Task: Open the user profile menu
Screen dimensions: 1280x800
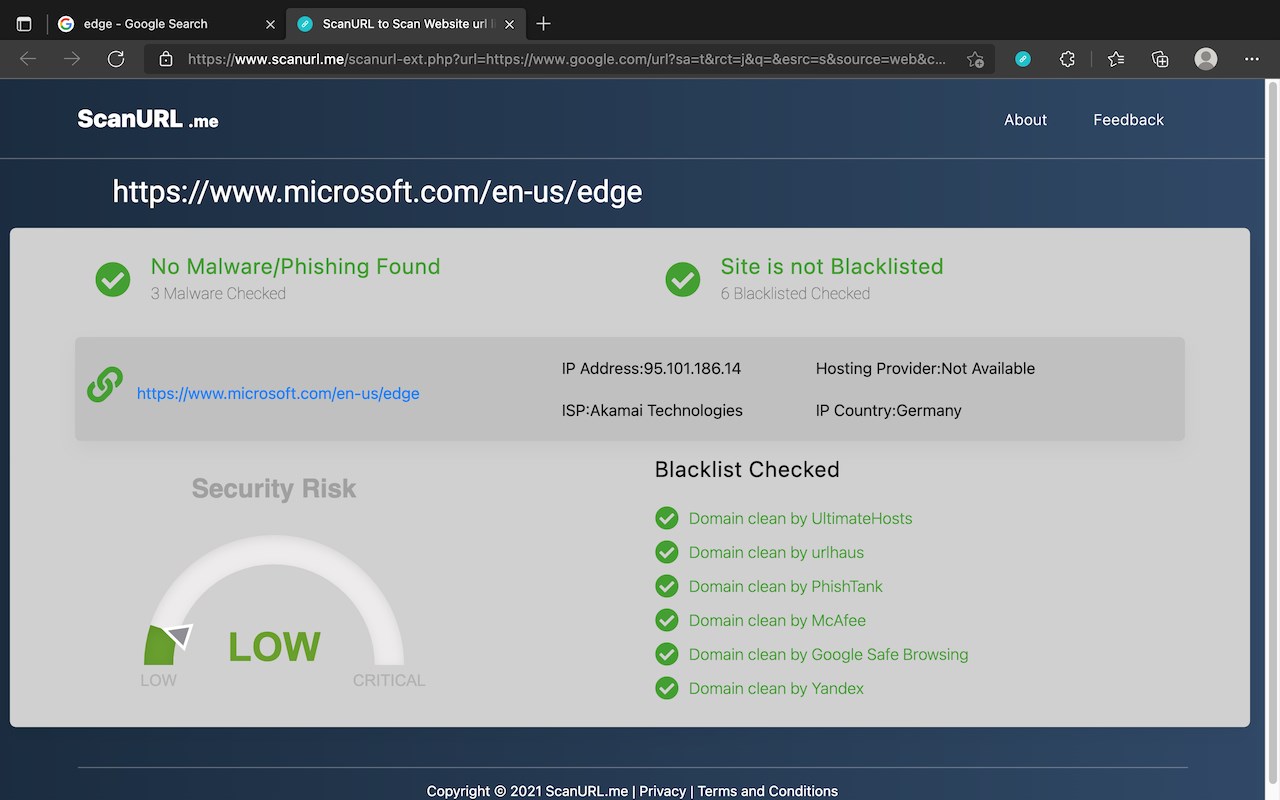Action: 1206,59
